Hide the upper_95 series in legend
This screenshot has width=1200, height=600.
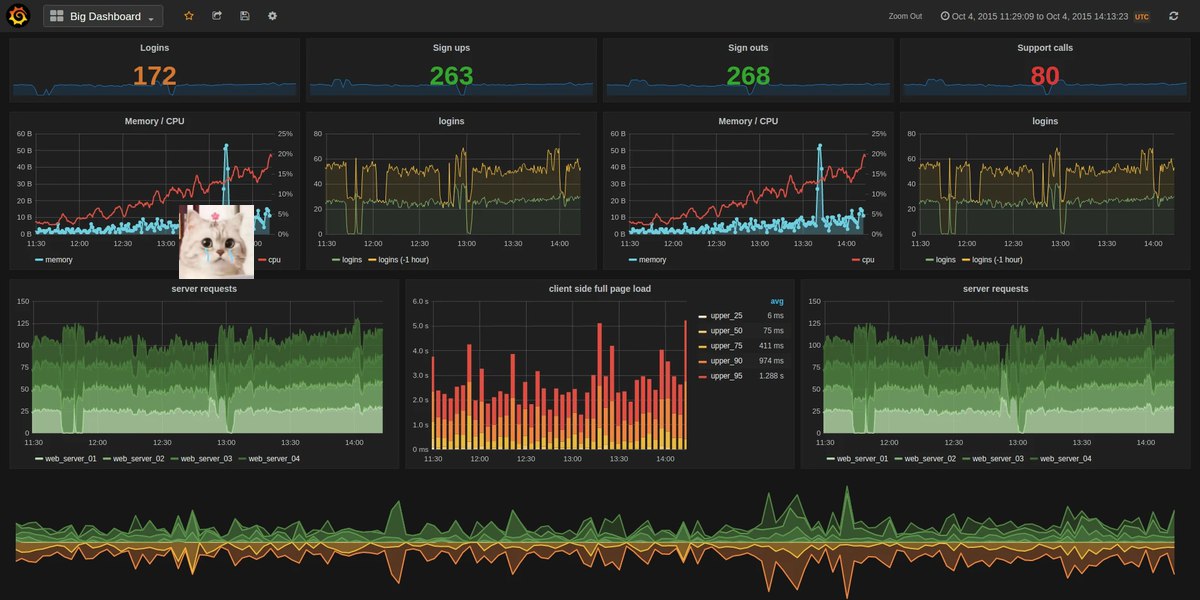click(x=725, y=376)
